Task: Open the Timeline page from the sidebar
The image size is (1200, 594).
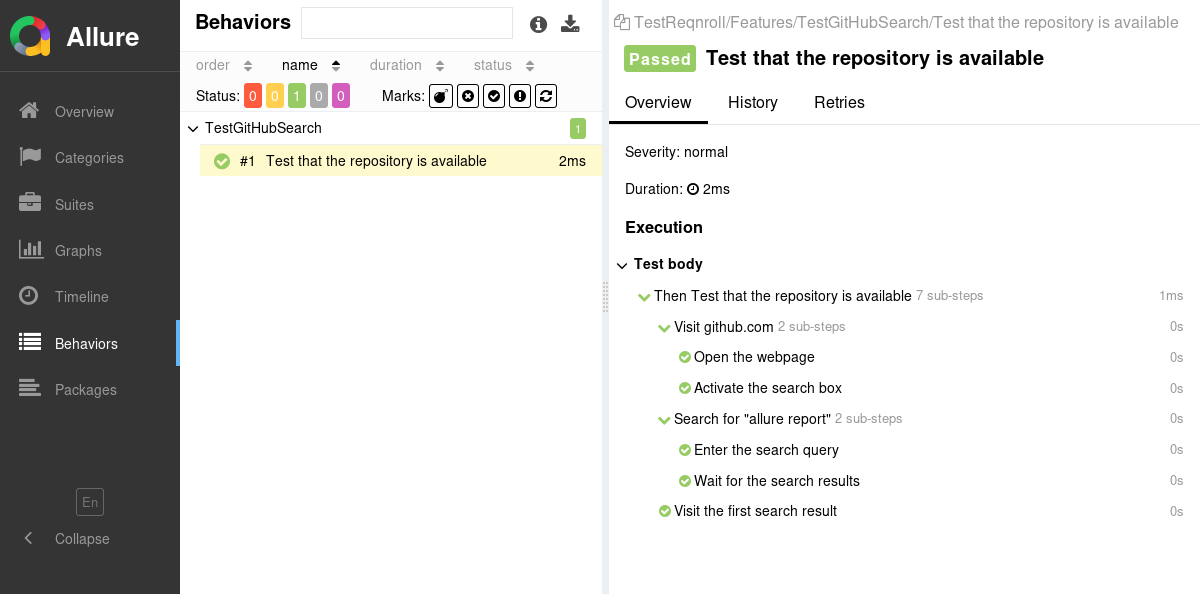Action: coord(82,297)
